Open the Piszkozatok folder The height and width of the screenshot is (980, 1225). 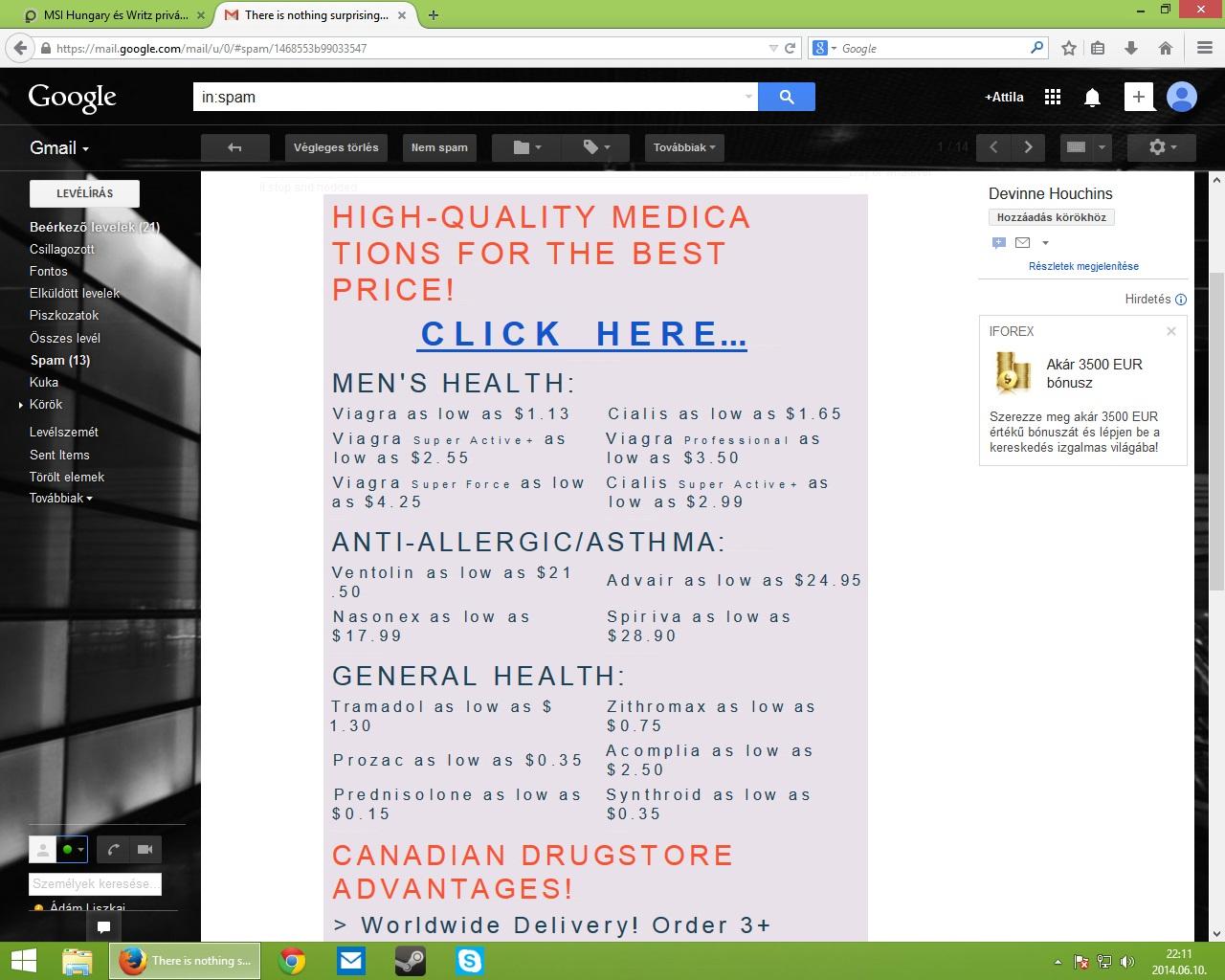pyautogui.click(x=64, y=315)
